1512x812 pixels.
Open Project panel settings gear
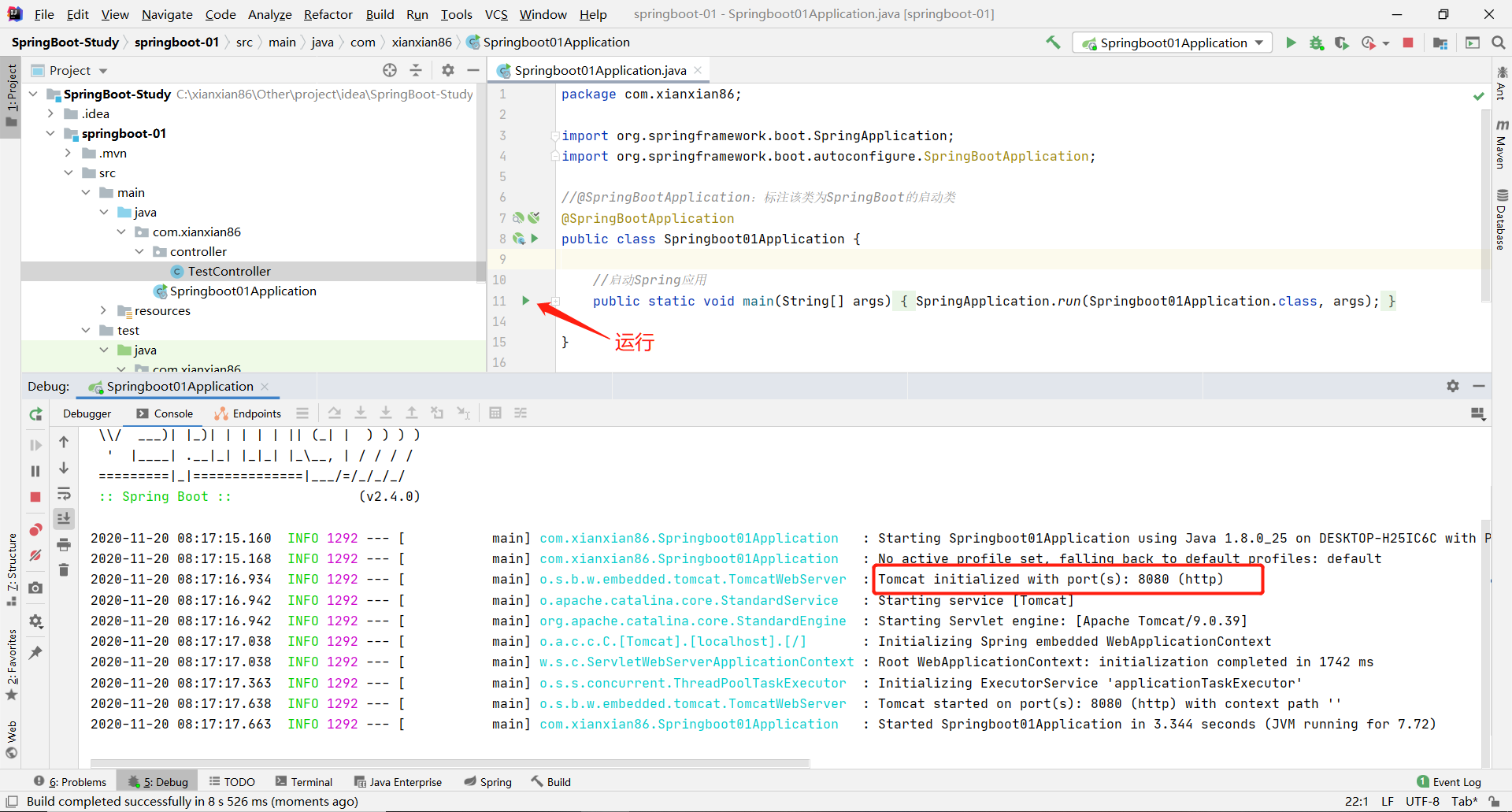(x=448, y=70)
